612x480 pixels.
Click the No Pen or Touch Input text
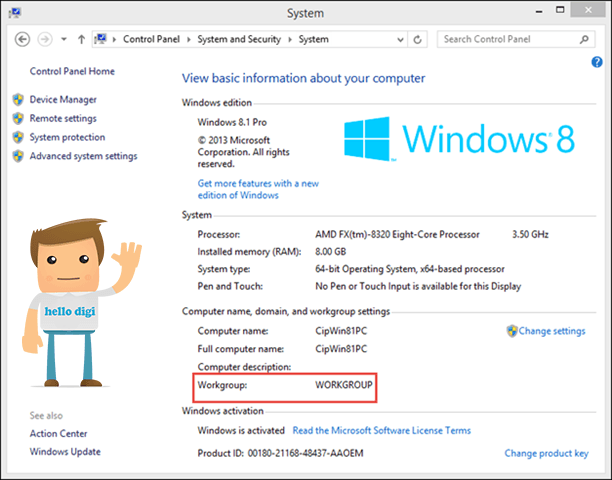[x=418, y=286]
